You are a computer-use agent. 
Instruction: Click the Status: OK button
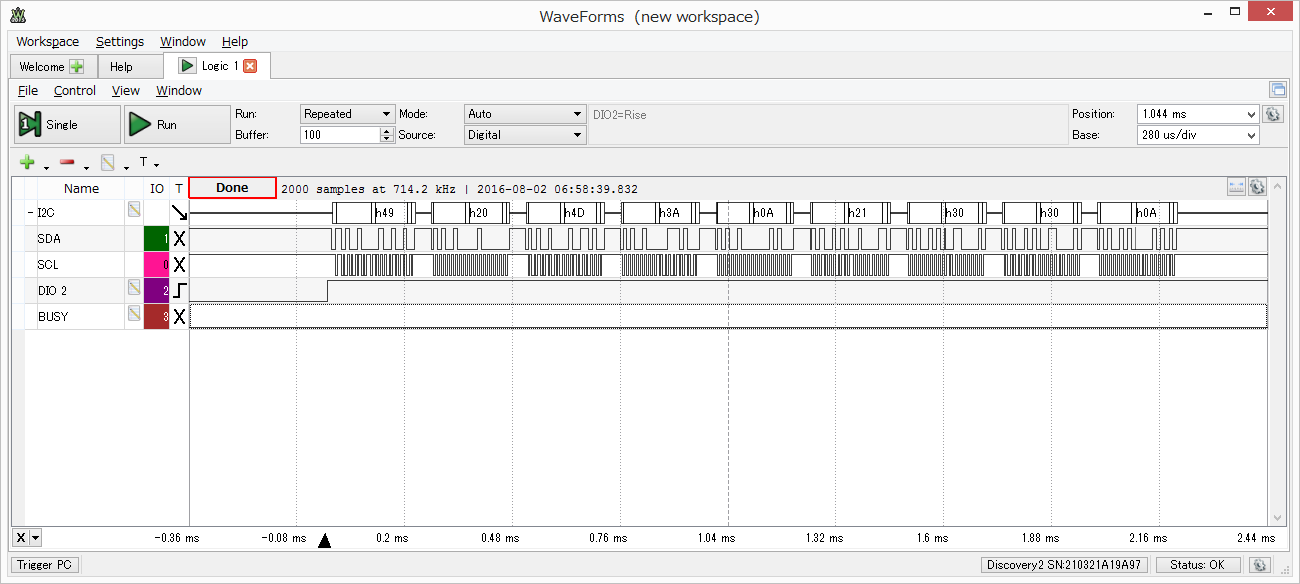click(1198, 565)
